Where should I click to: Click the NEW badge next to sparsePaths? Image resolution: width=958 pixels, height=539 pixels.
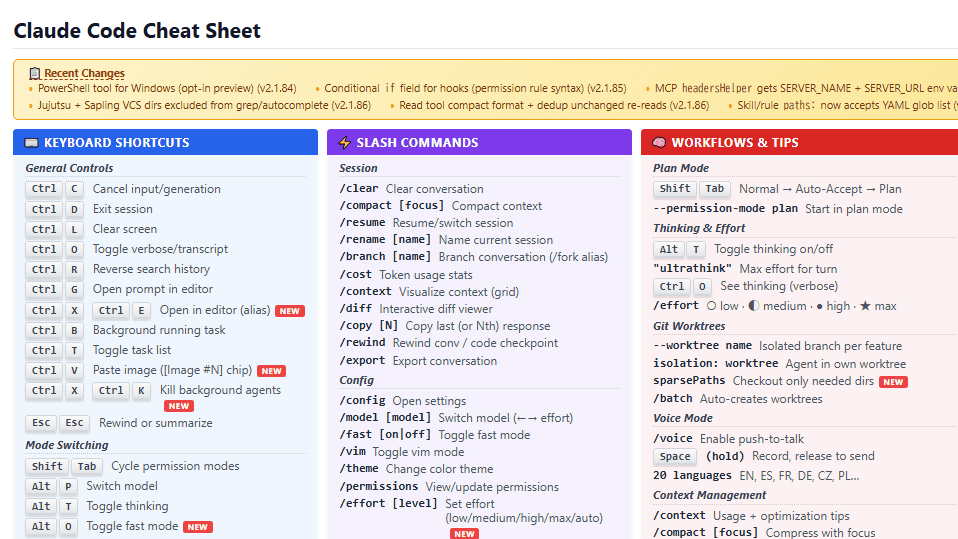893,382
